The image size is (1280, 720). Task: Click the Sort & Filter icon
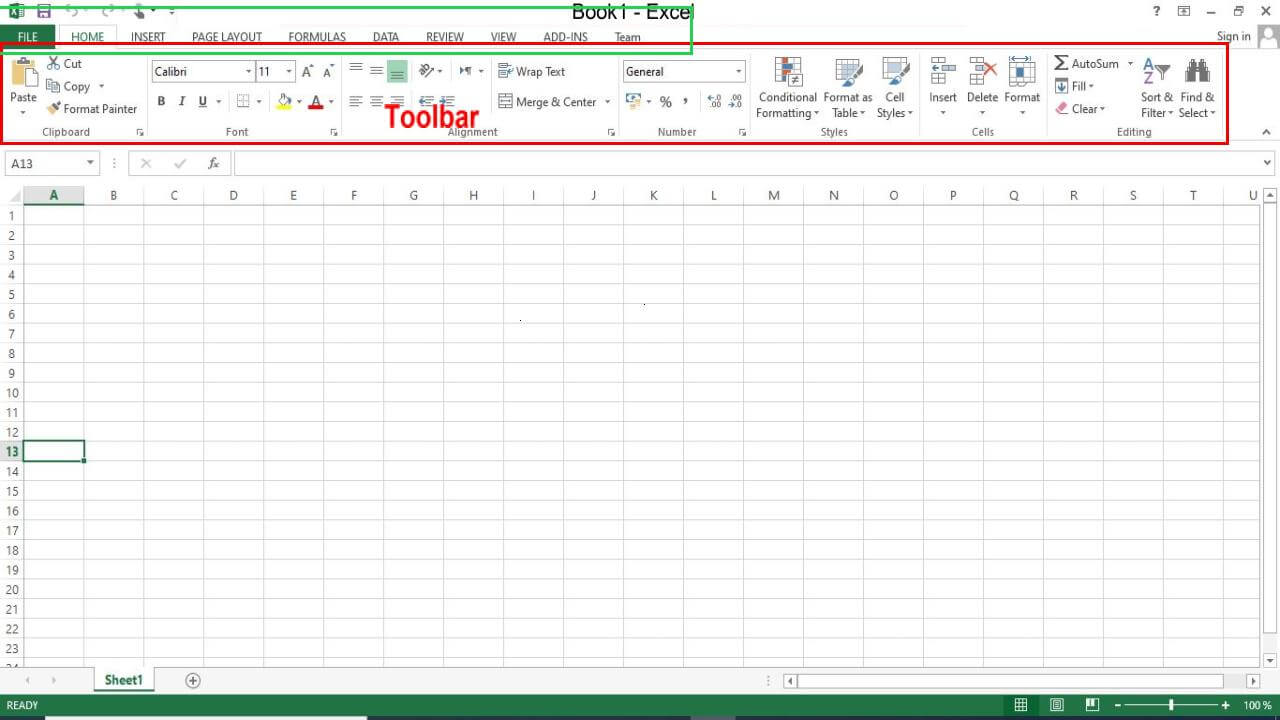tap(1156, 72)
